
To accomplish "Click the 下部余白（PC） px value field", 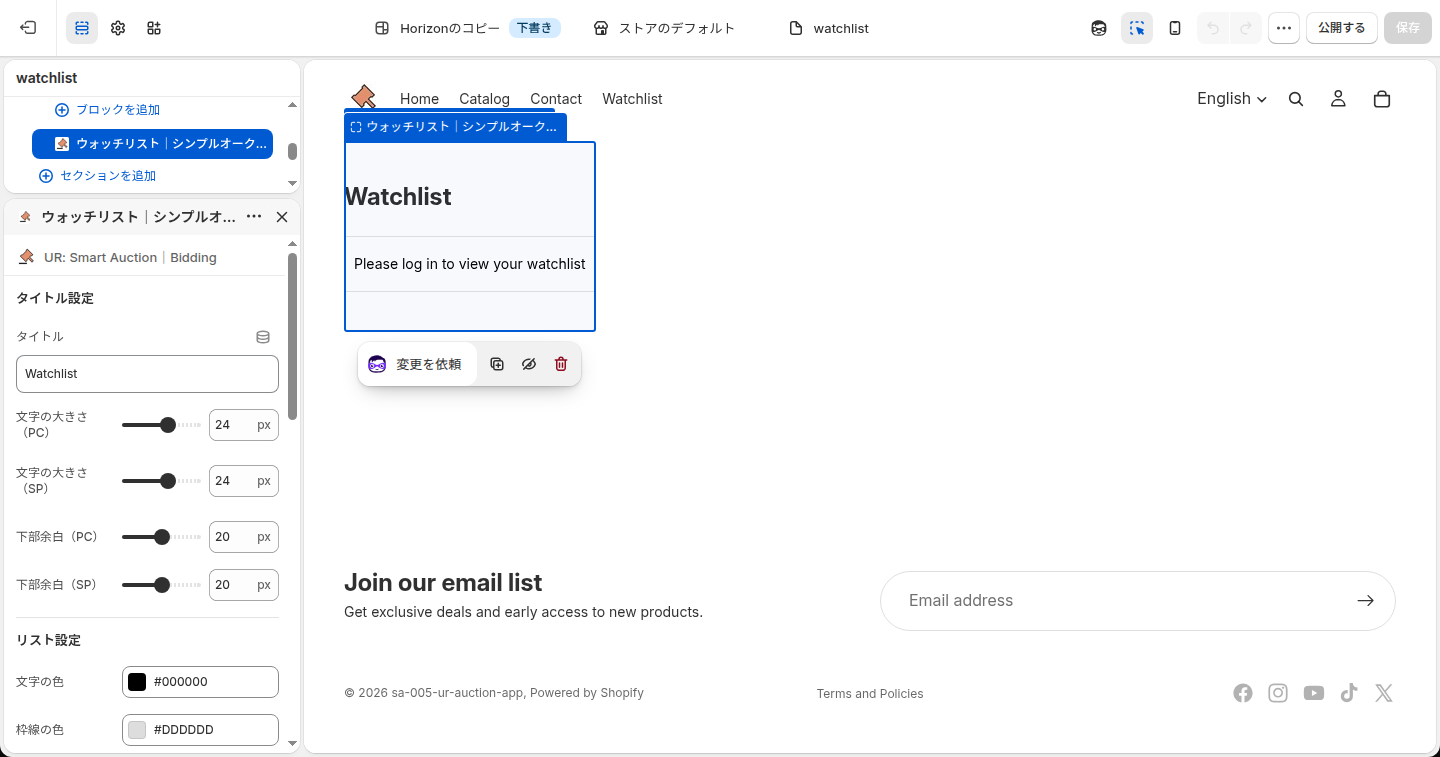I will coord(244,537).
